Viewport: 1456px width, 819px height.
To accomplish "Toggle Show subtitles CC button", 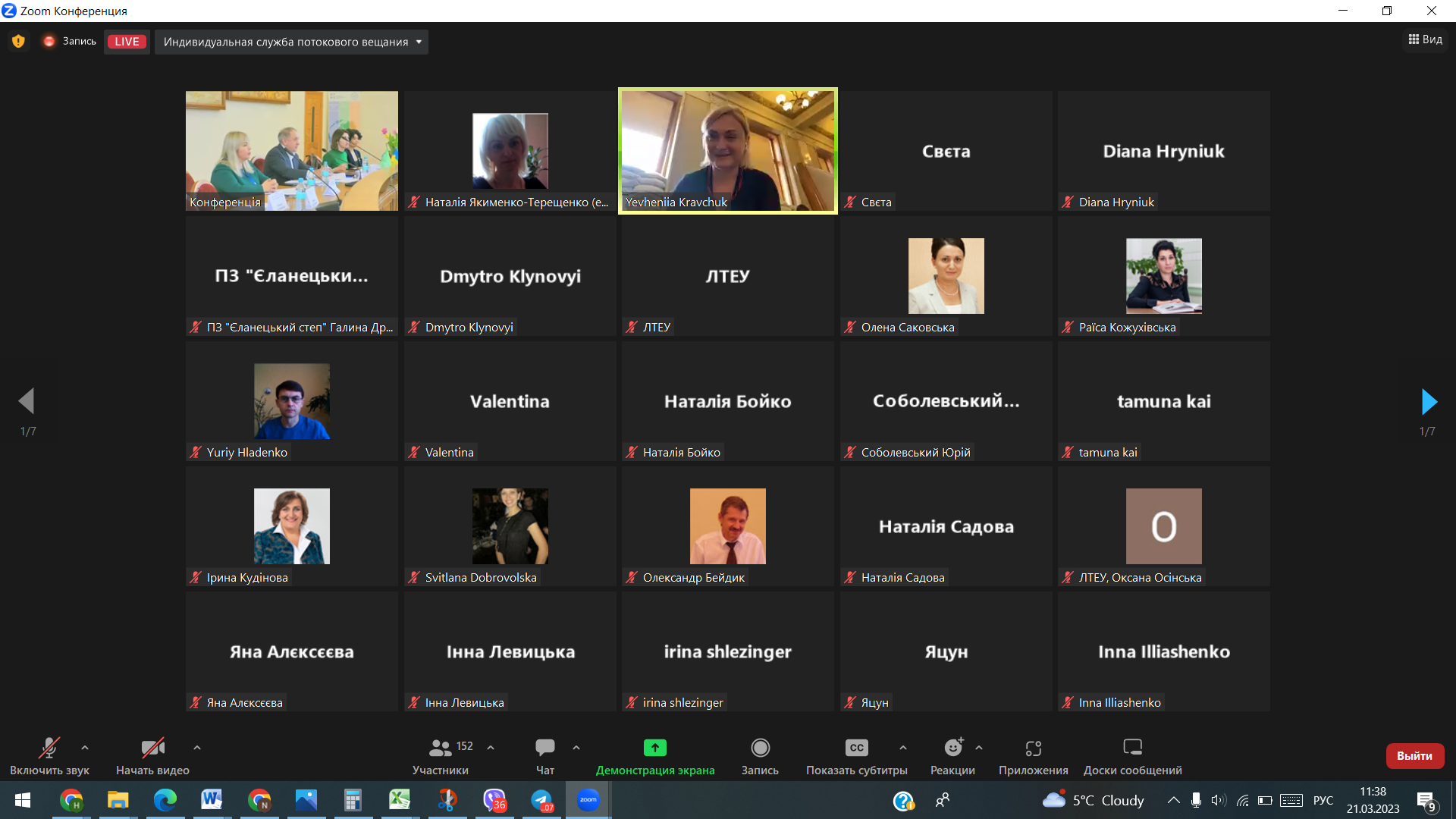I will (x=856, y=748).
